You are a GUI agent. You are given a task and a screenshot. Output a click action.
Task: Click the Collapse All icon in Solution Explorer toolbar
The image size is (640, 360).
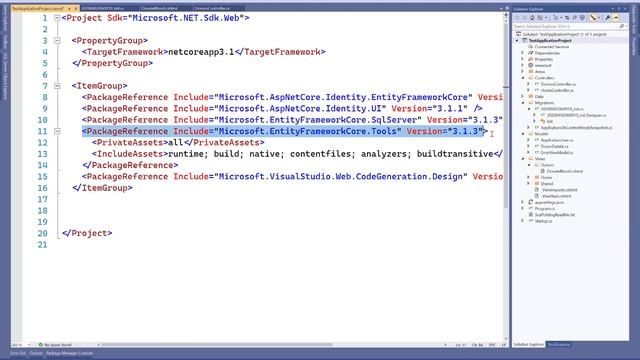point(575,18)
